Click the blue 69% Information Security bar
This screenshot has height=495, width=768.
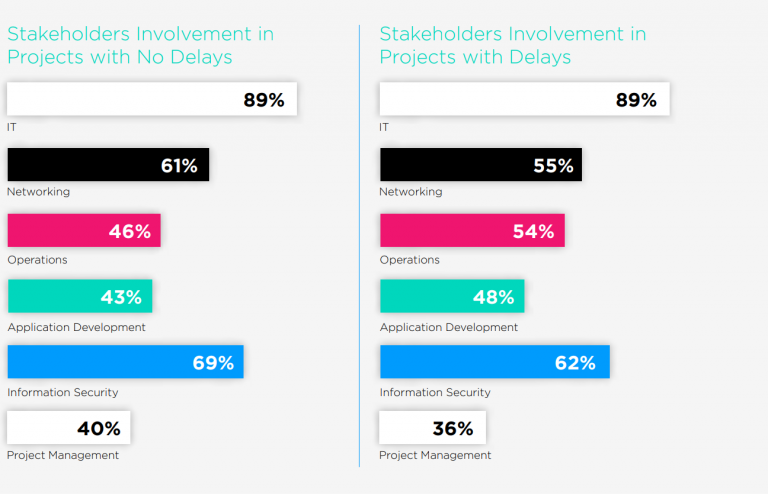(125, 362)
